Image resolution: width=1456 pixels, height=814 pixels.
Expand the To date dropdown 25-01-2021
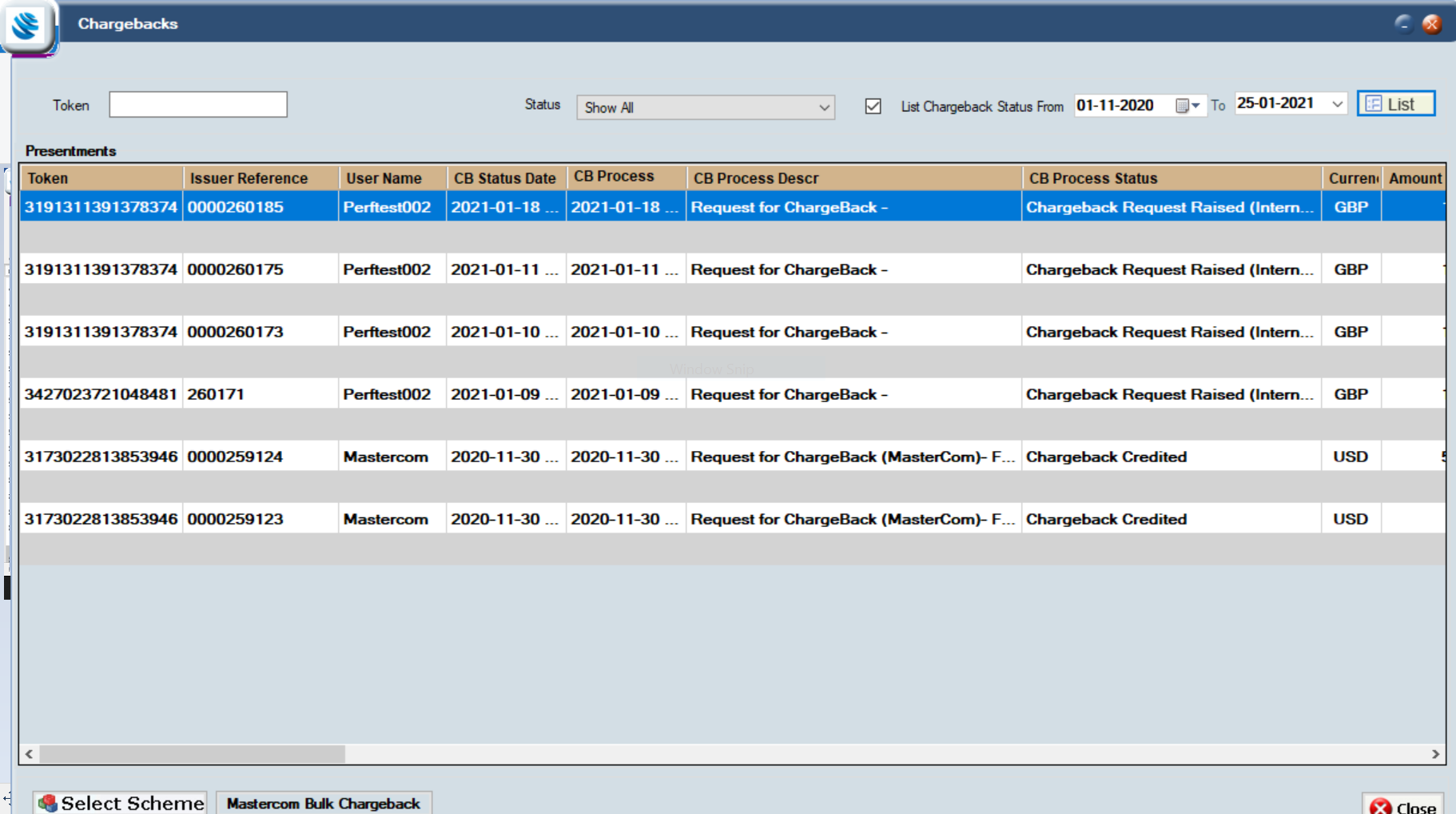pyautogui.click(x=1337, y=104)
